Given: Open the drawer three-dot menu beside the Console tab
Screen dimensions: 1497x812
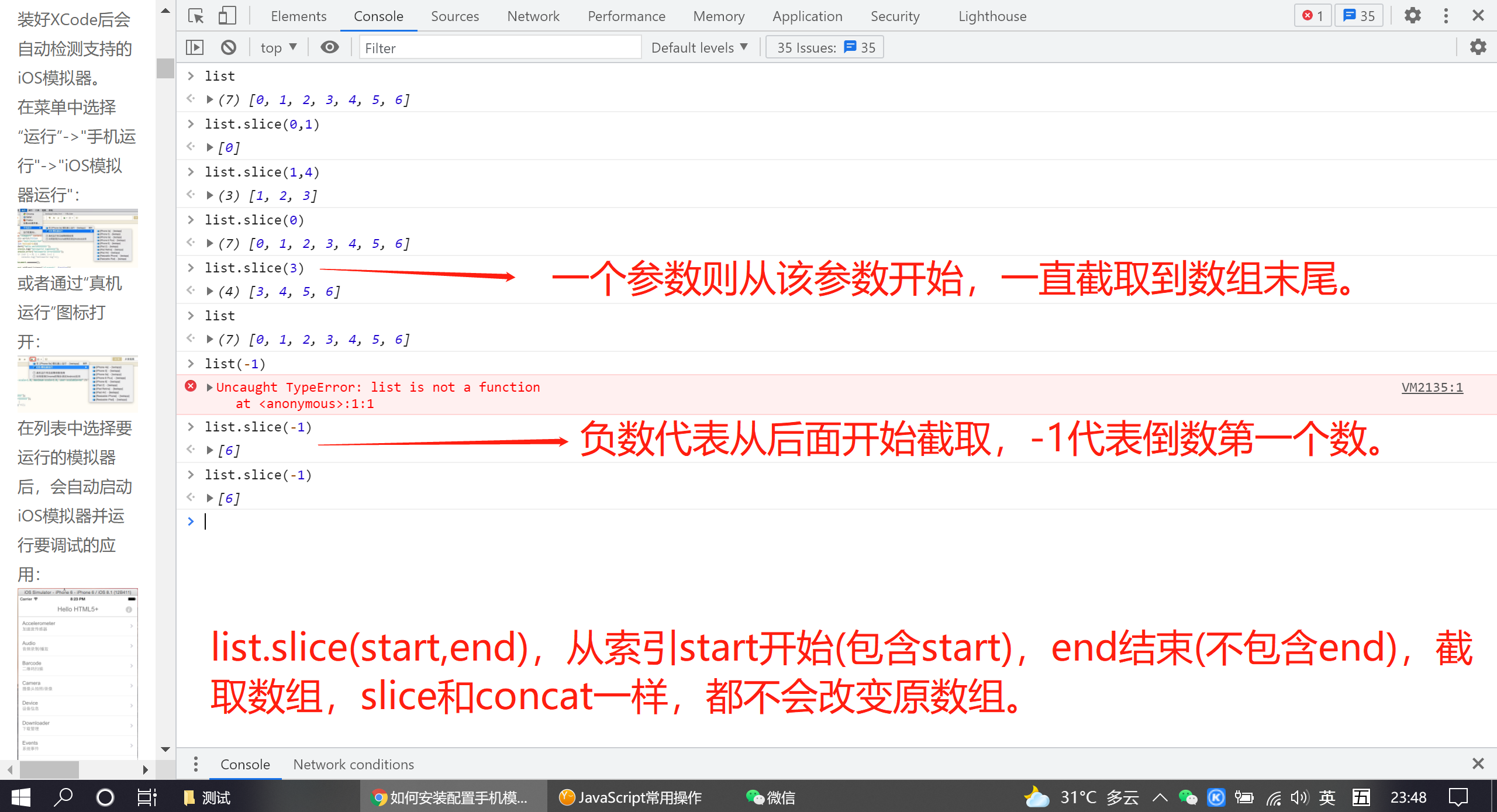Looking at the screenshot, I should [x=196, y=764].
